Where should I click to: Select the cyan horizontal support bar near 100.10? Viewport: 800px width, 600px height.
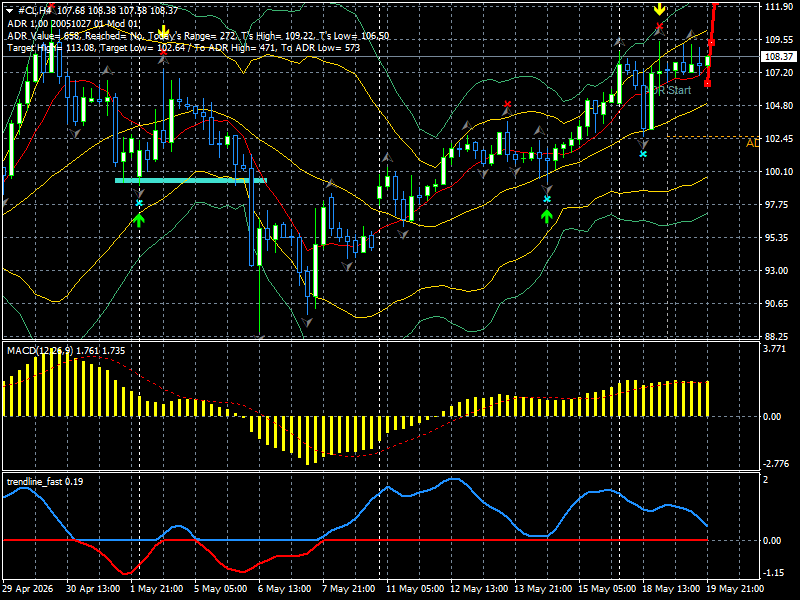click(191, 180)
